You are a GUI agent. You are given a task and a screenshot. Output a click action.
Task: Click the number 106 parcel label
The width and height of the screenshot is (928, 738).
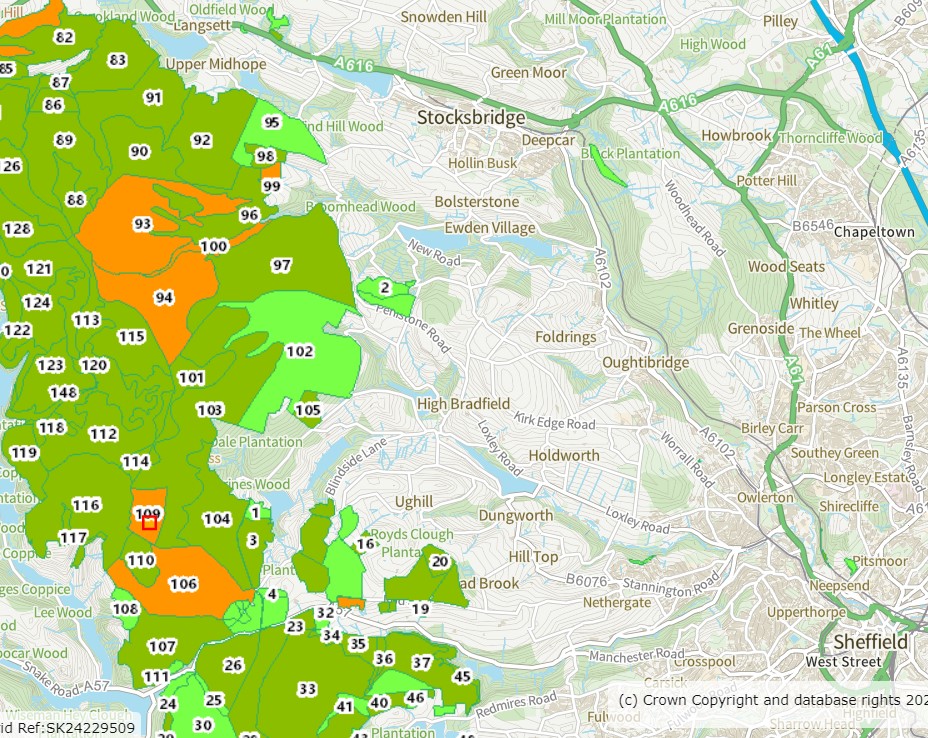pos(183,583)
